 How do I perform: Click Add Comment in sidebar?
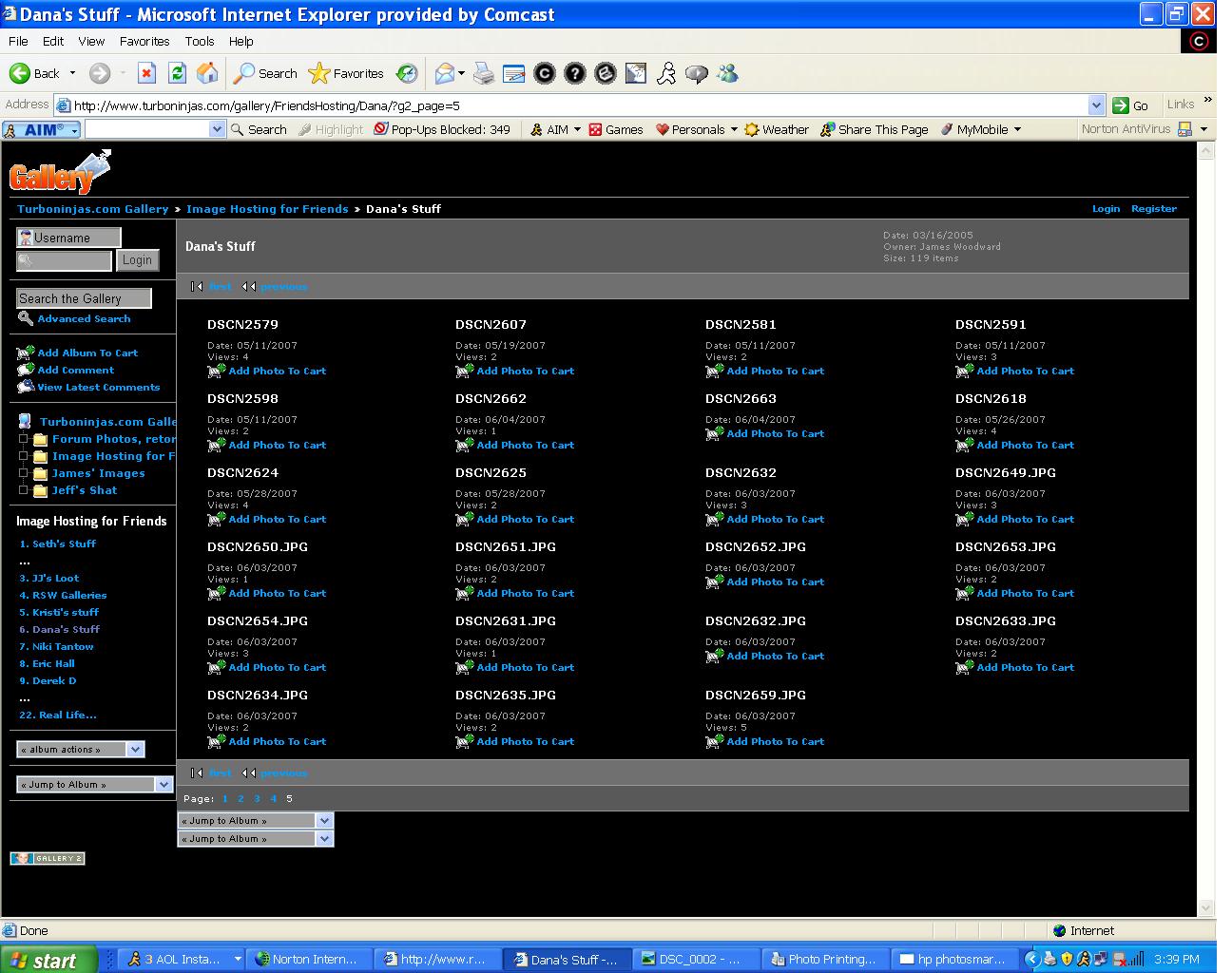pos(75,370)
